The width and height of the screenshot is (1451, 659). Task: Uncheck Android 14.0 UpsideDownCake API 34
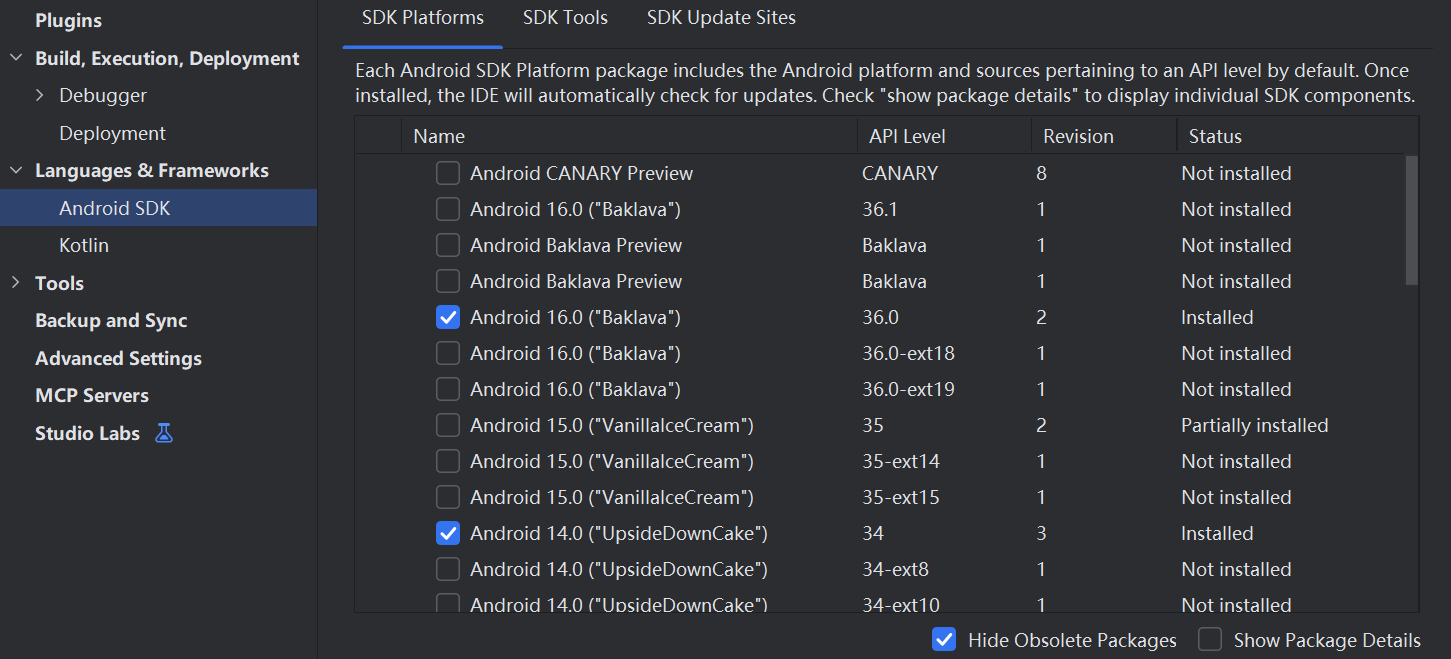tap(448, 533)
